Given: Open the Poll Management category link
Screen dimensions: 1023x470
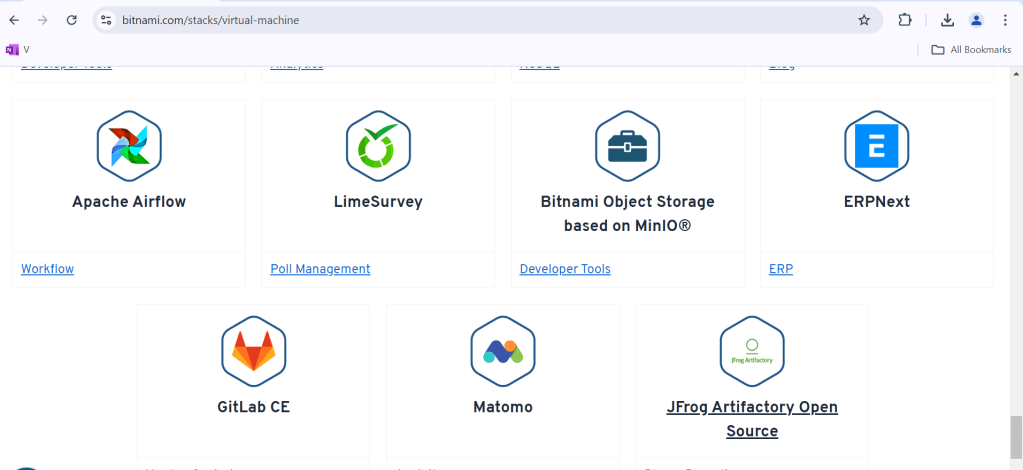Looking at the screenshot, I should pyautogui.click(x=320, y=269).
